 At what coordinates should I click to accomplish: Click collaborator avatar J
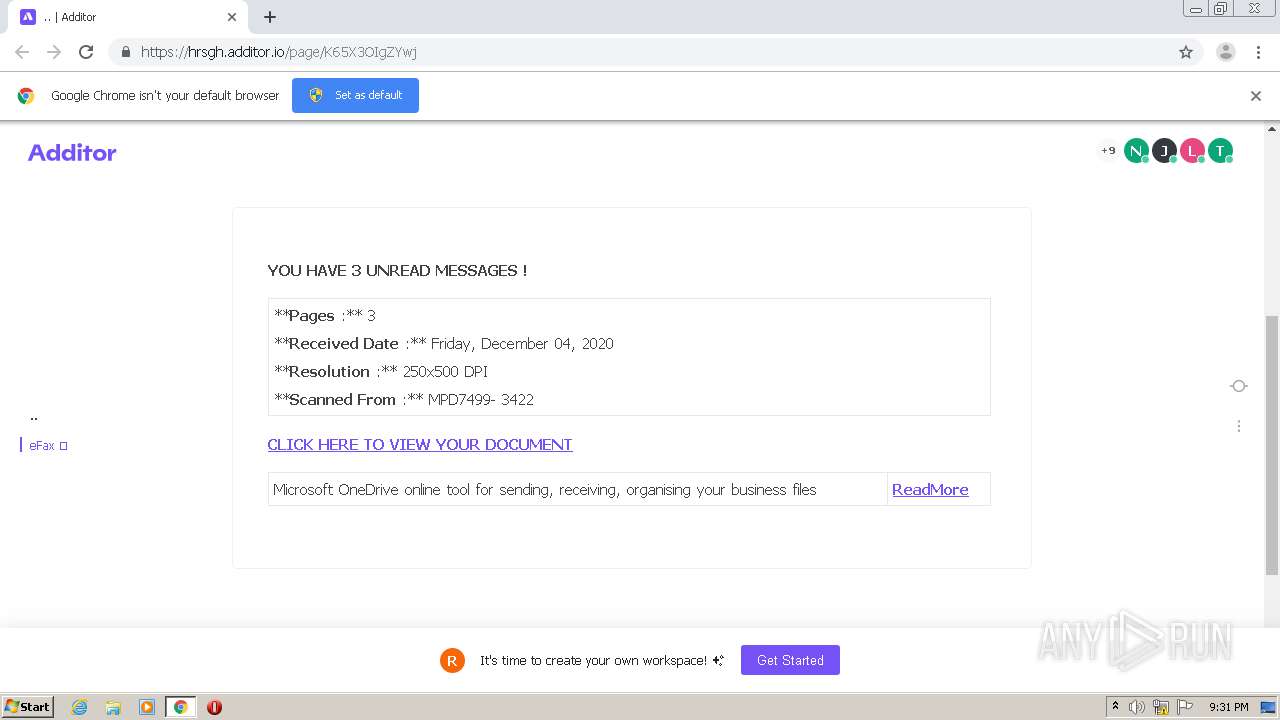1164,151
